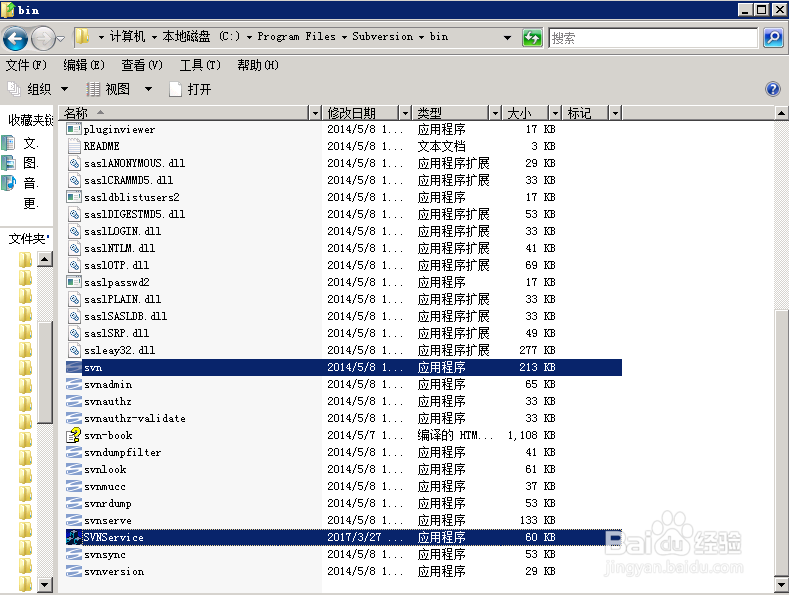Click the folder tree scroll-up arrow
The width and height of the screenshot is (789, 595).
[45, 259]
